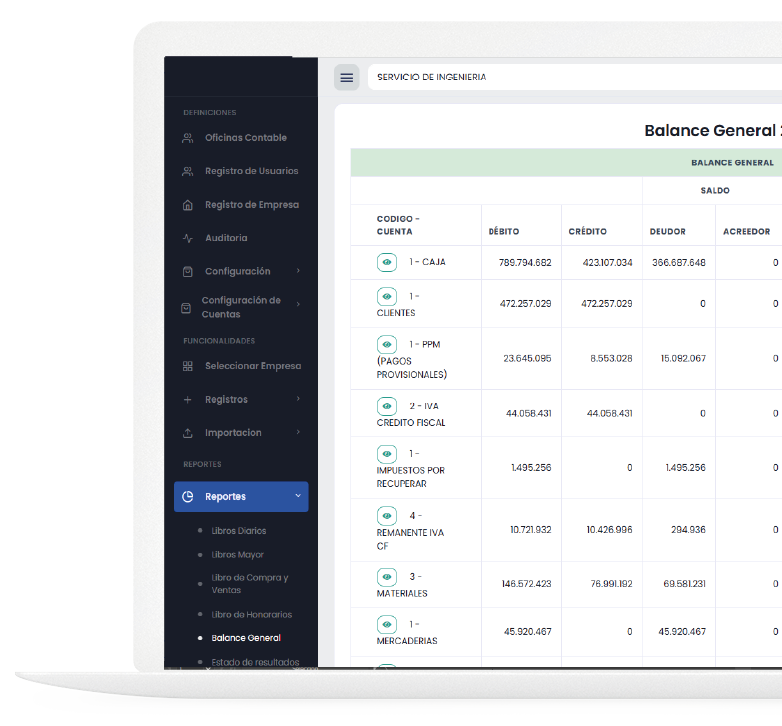The width and height of the screenshot is (782, 726).
Task: Expand the Importacion submenu chevron
Action: pyautogui.click(x=298, y=432)
